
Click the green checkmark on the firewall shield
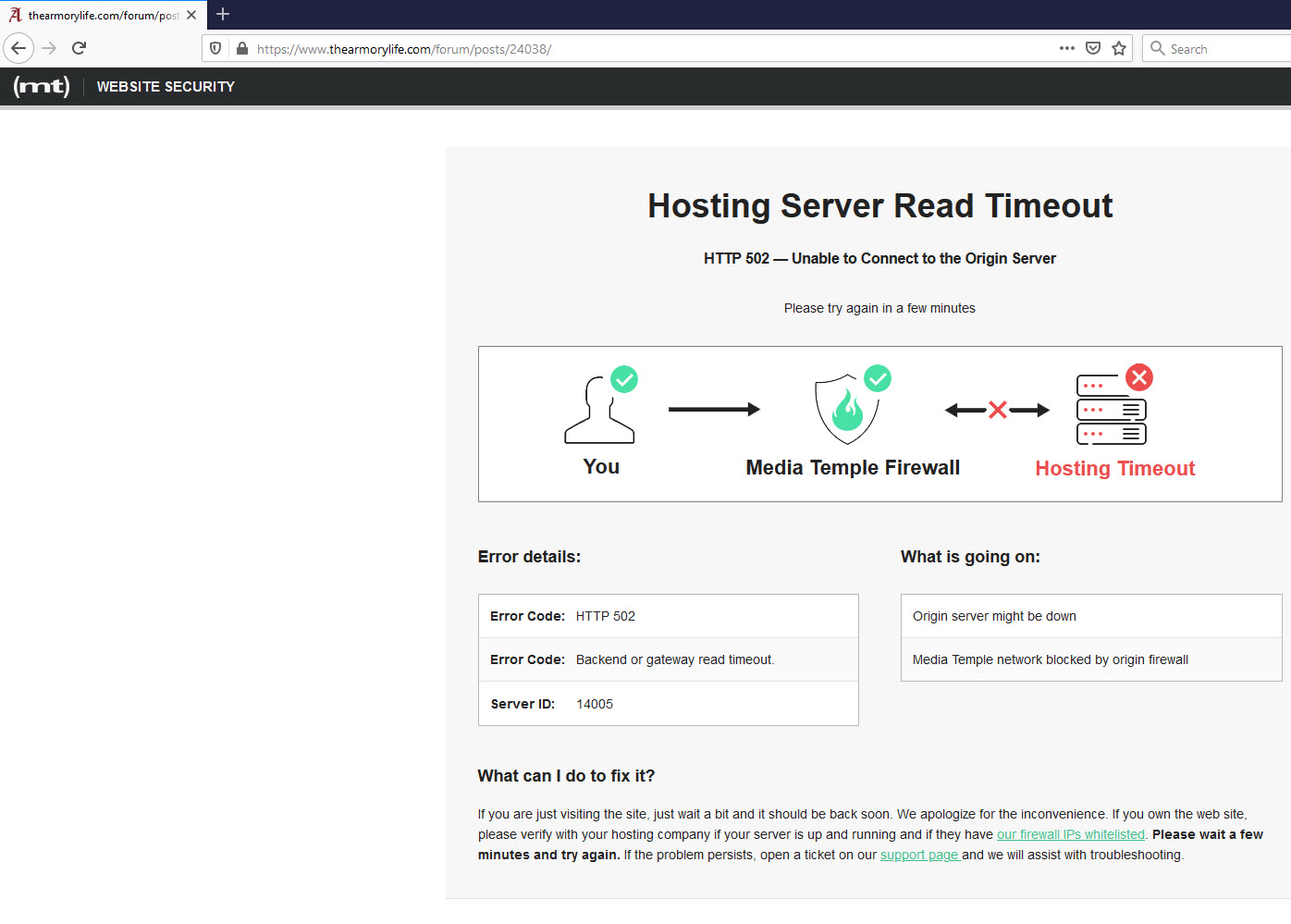[x=878, y=378]
